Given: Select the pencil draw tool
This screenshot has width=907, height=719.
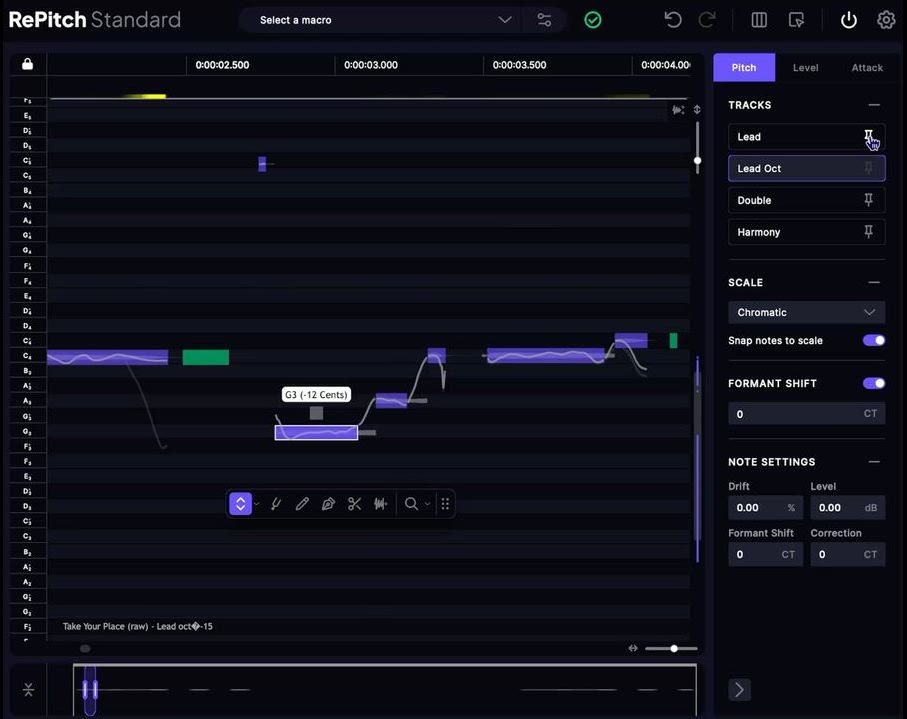Looking at the screenshot, I should coord(302,504).
